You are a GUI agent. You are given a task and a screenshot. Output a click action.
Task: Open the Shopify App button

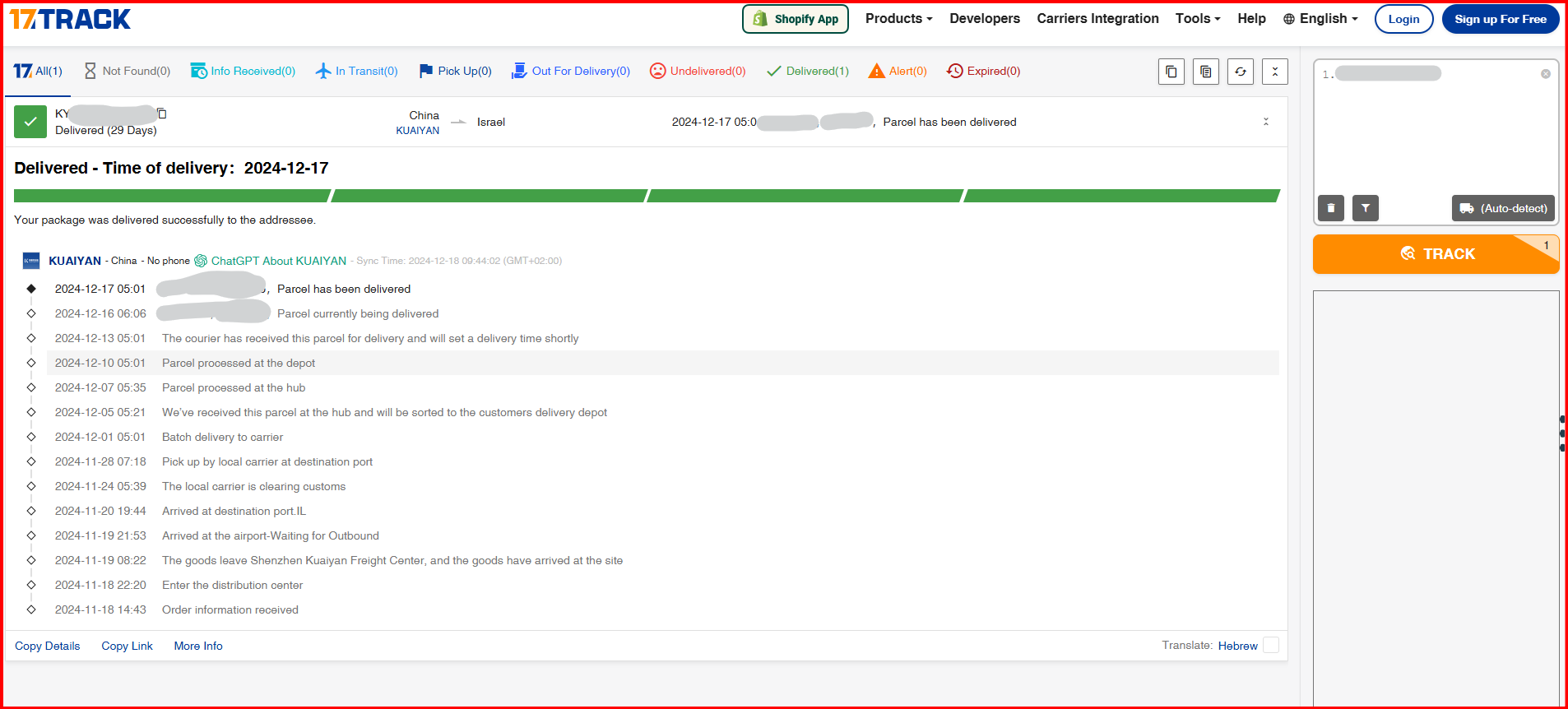click(795, 19)
